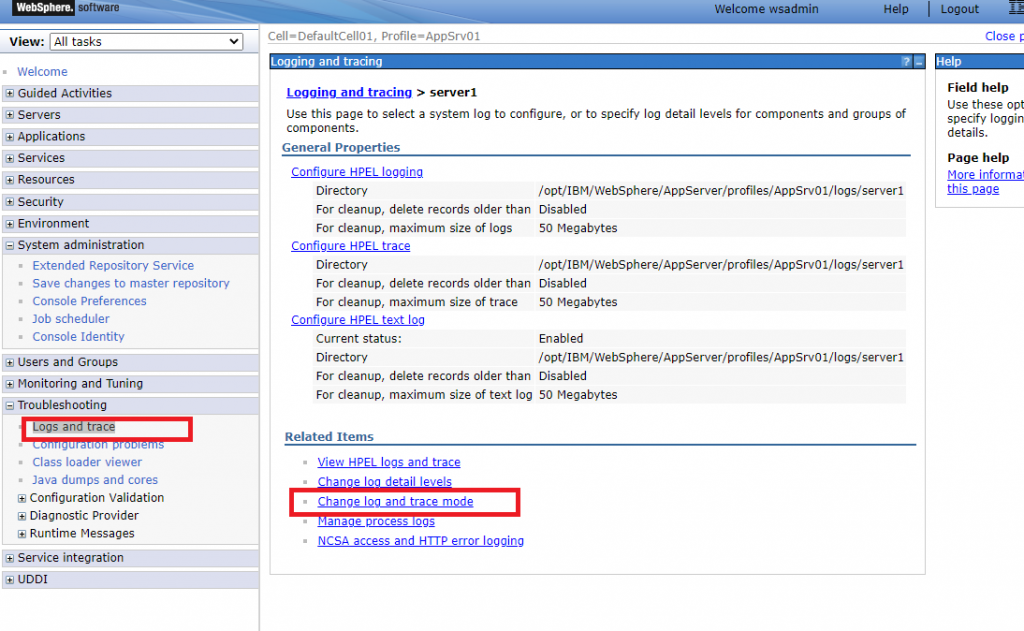Click '50 Megabytes' for maximum size of trace
Viewport: 1024px width, 631px height.
pyautogui.click(x=578, y=302)
